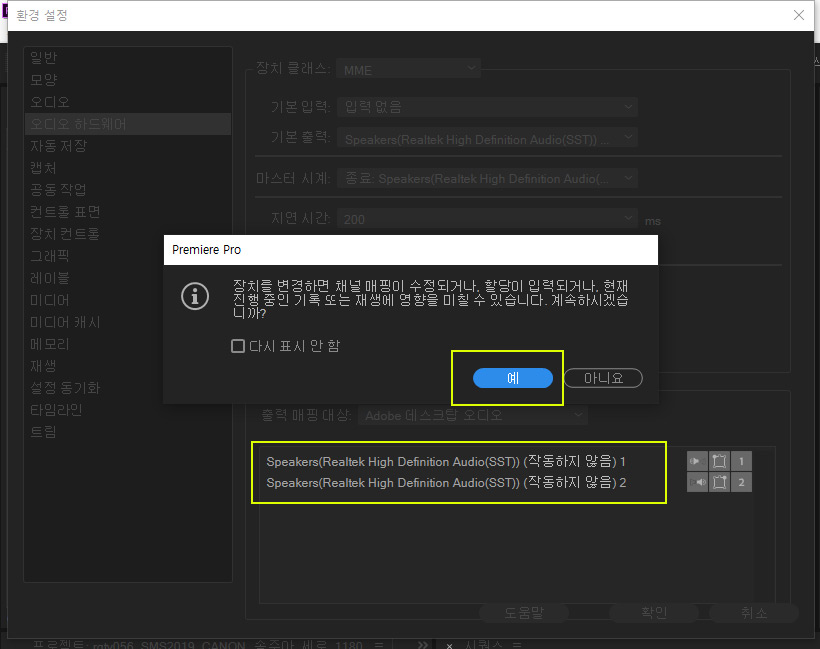
Task: Expand panel overflow chevron in background Premiere window
Action: pyautogui.click(x=423, y=645)
